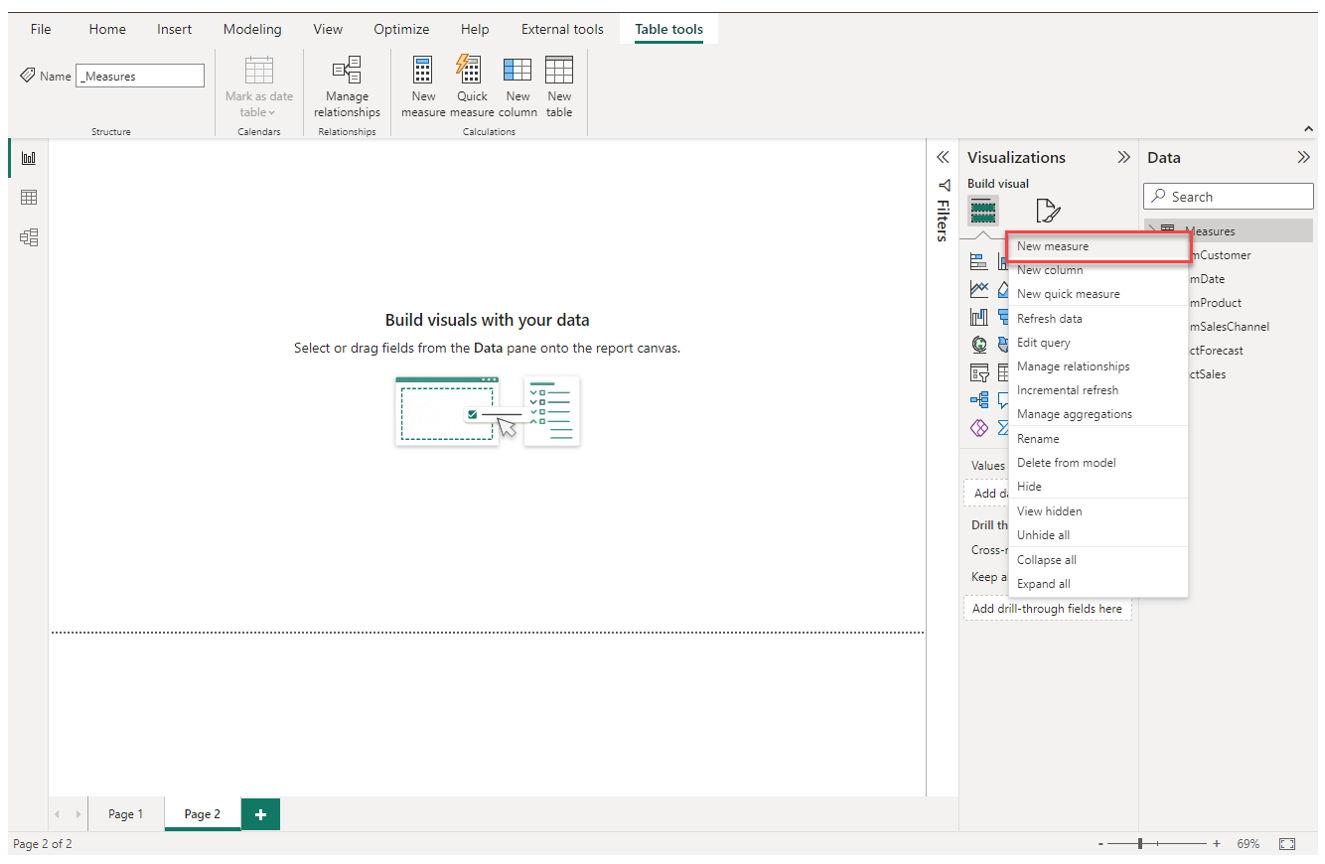Switch to Report view in left sidebar
1325x864 pixels.
(x=29, y=159)
